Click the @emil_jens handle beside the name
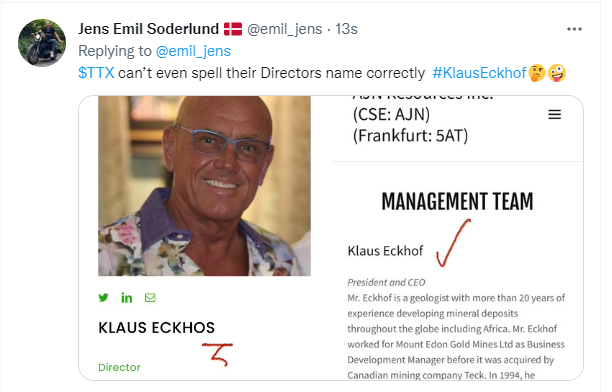Screen dimensions: 612x392 285,29
